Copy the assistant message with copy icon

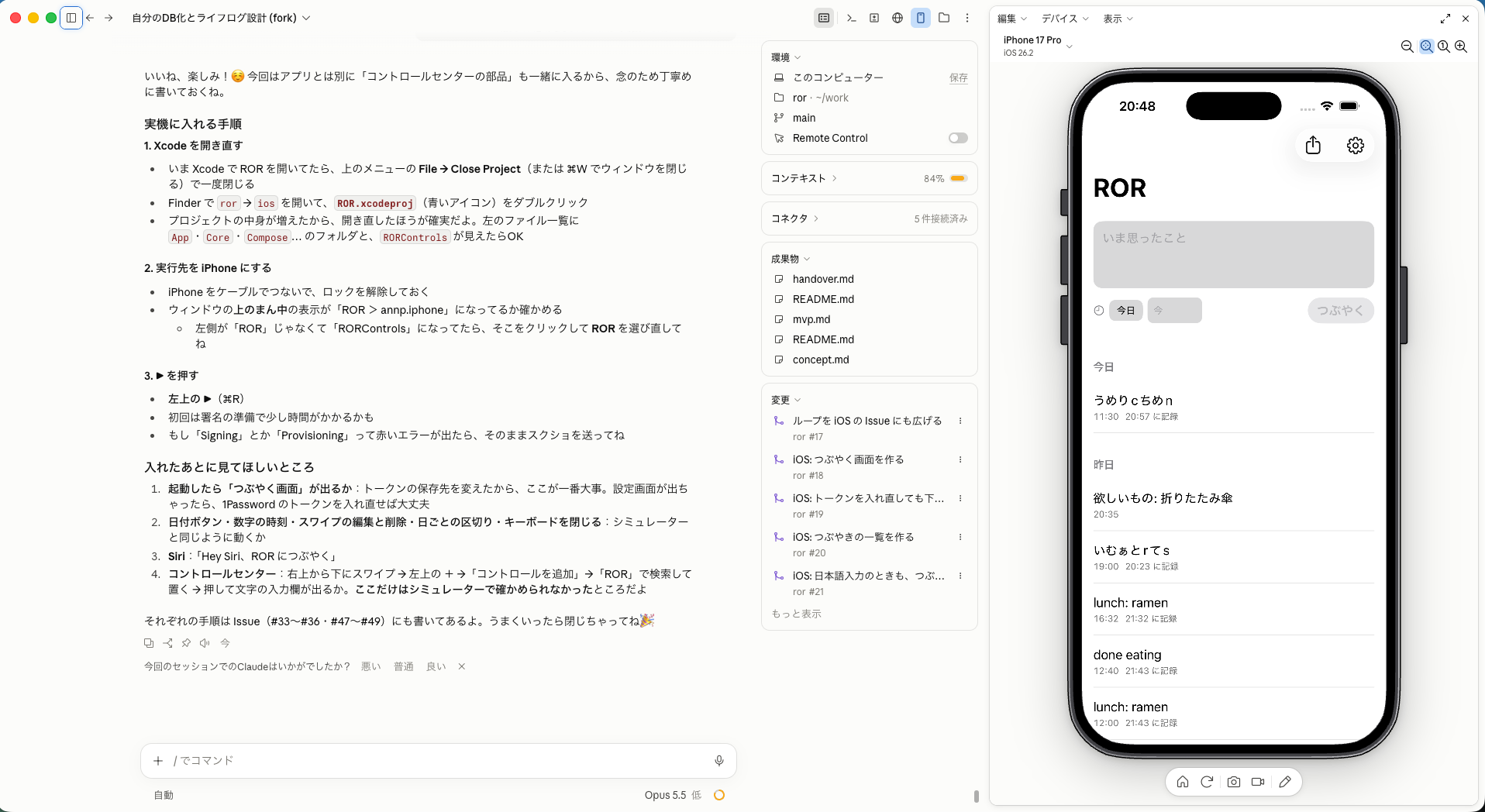click(x=149, y=643)
